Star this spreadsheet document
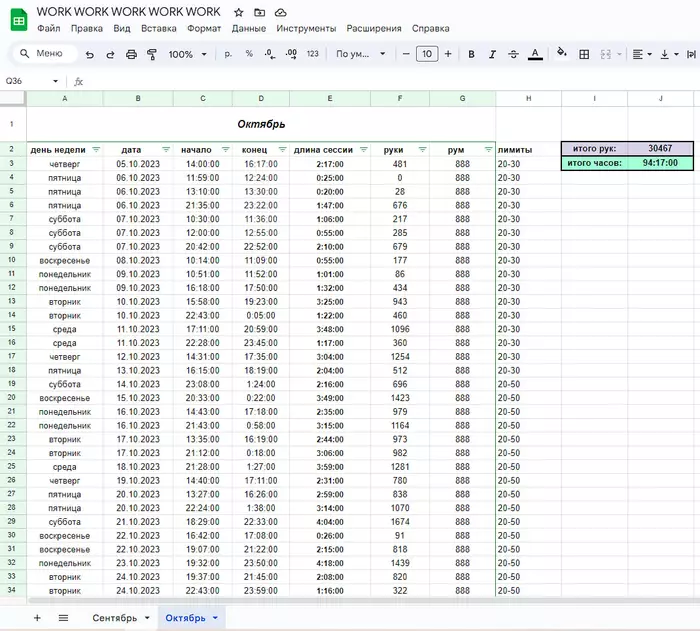The width and height of the screenshot is (700, 631). pos(239,13)
